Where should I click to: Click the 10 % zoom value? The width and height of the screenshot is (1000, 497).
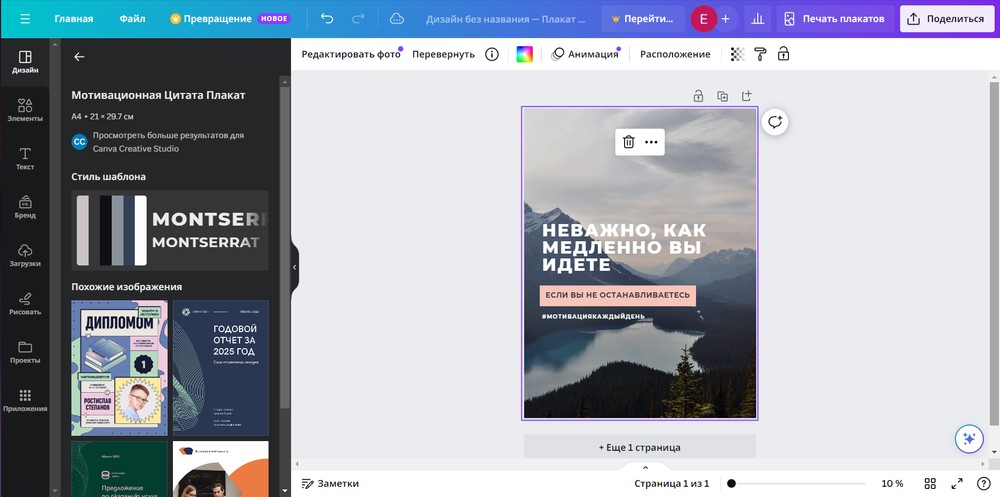point(892,484)
